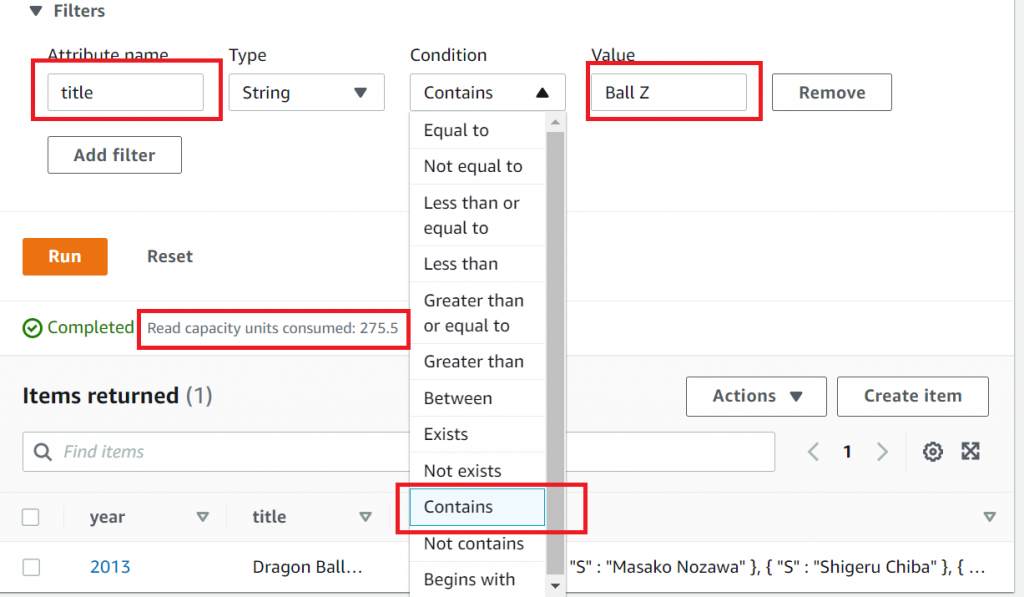Select all items header checkbox

31,517
